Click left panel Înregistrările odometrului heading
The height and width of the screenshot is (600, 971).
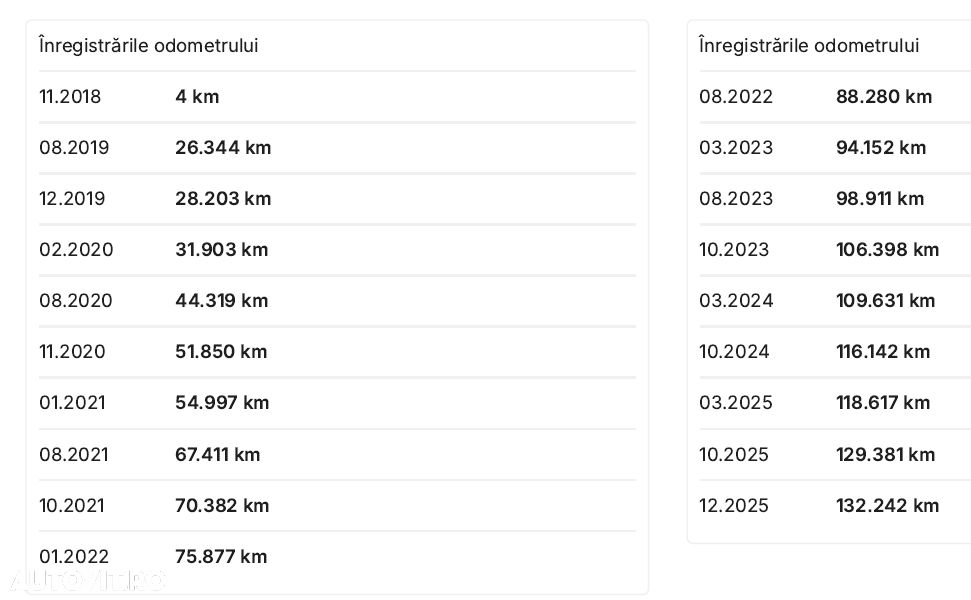[149, 45]
